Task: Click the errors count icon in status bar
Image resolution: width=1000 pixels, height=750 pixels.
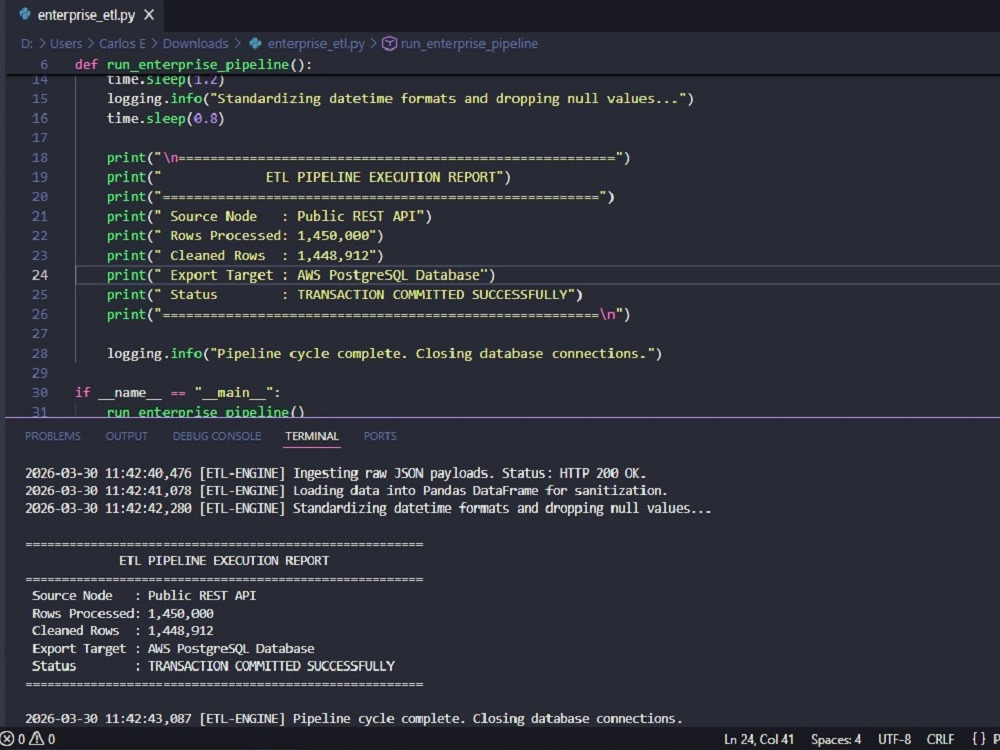Action: pos(7,739)
